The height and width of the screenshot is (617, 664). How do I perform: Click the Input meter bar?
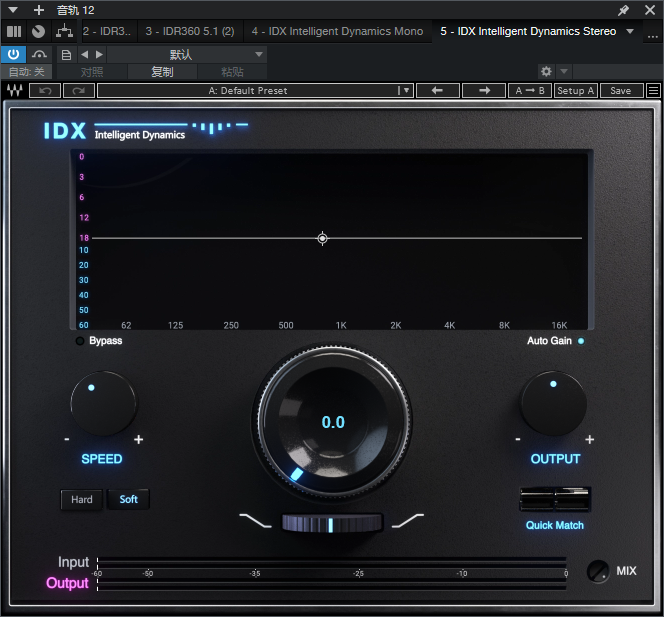click(332, 562)
